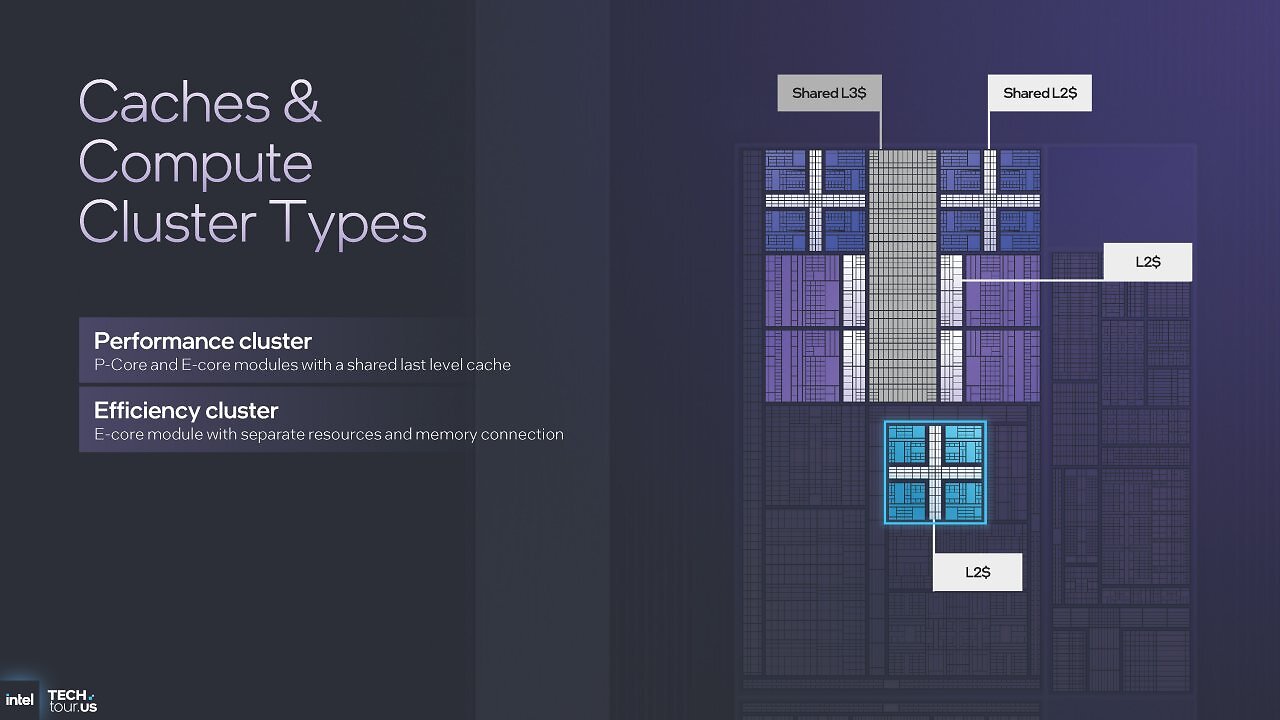Click the top-left blue E-core module
The image size is (1280, 720).
[815, 200]
